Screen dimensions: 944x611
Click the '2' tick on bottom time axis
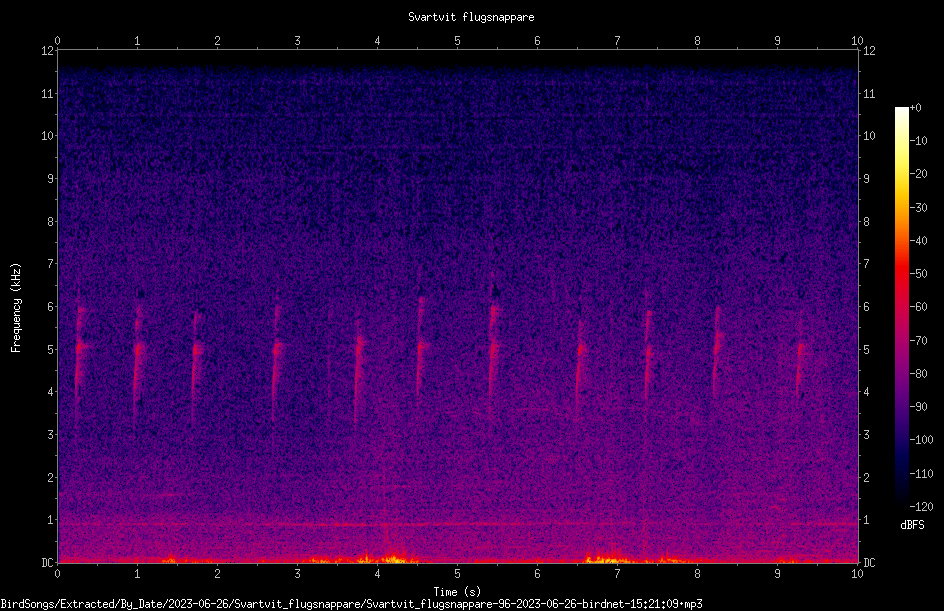click(x=217, y=574)
